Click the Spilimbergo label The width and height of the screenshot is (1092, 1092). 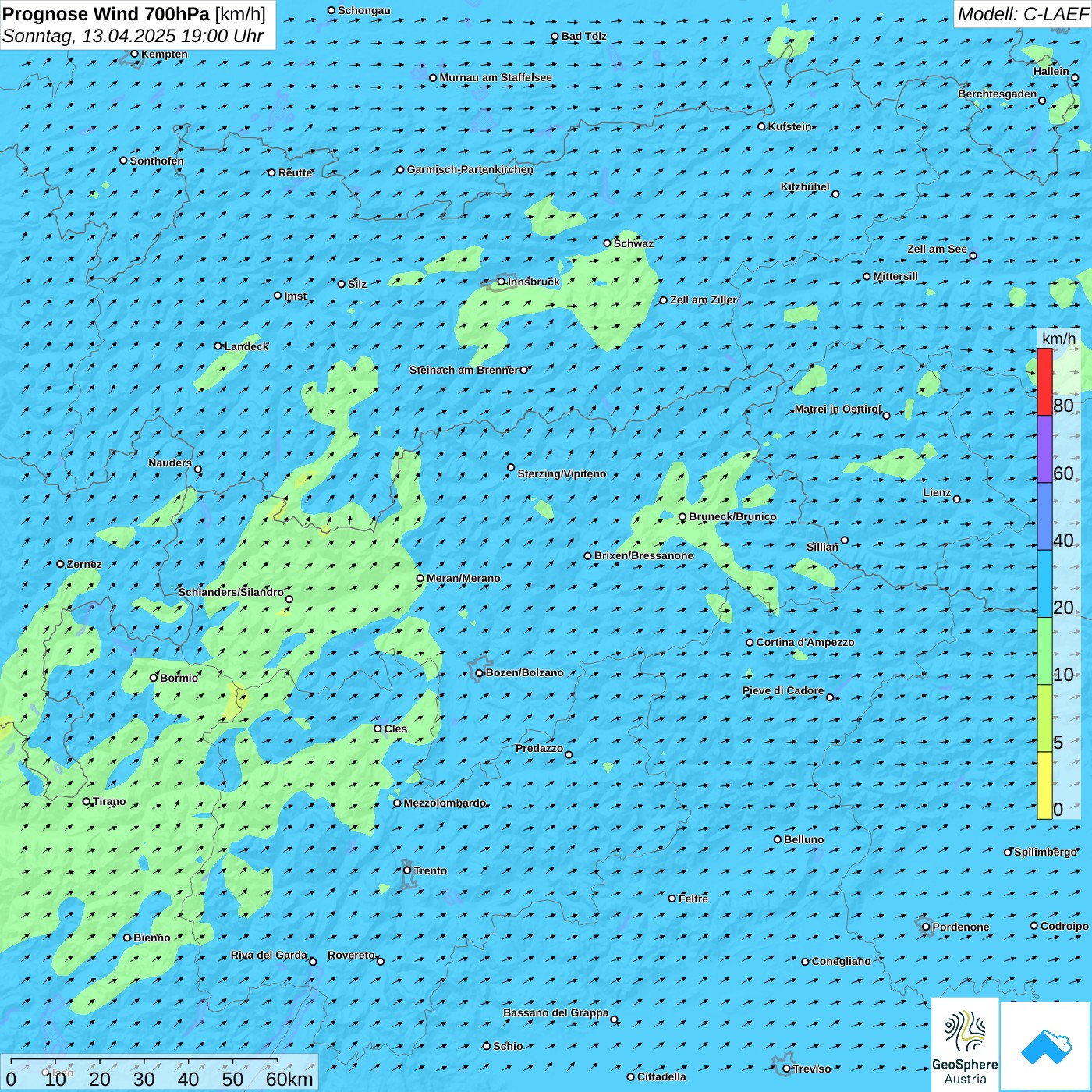click(x=1045, y=852)
